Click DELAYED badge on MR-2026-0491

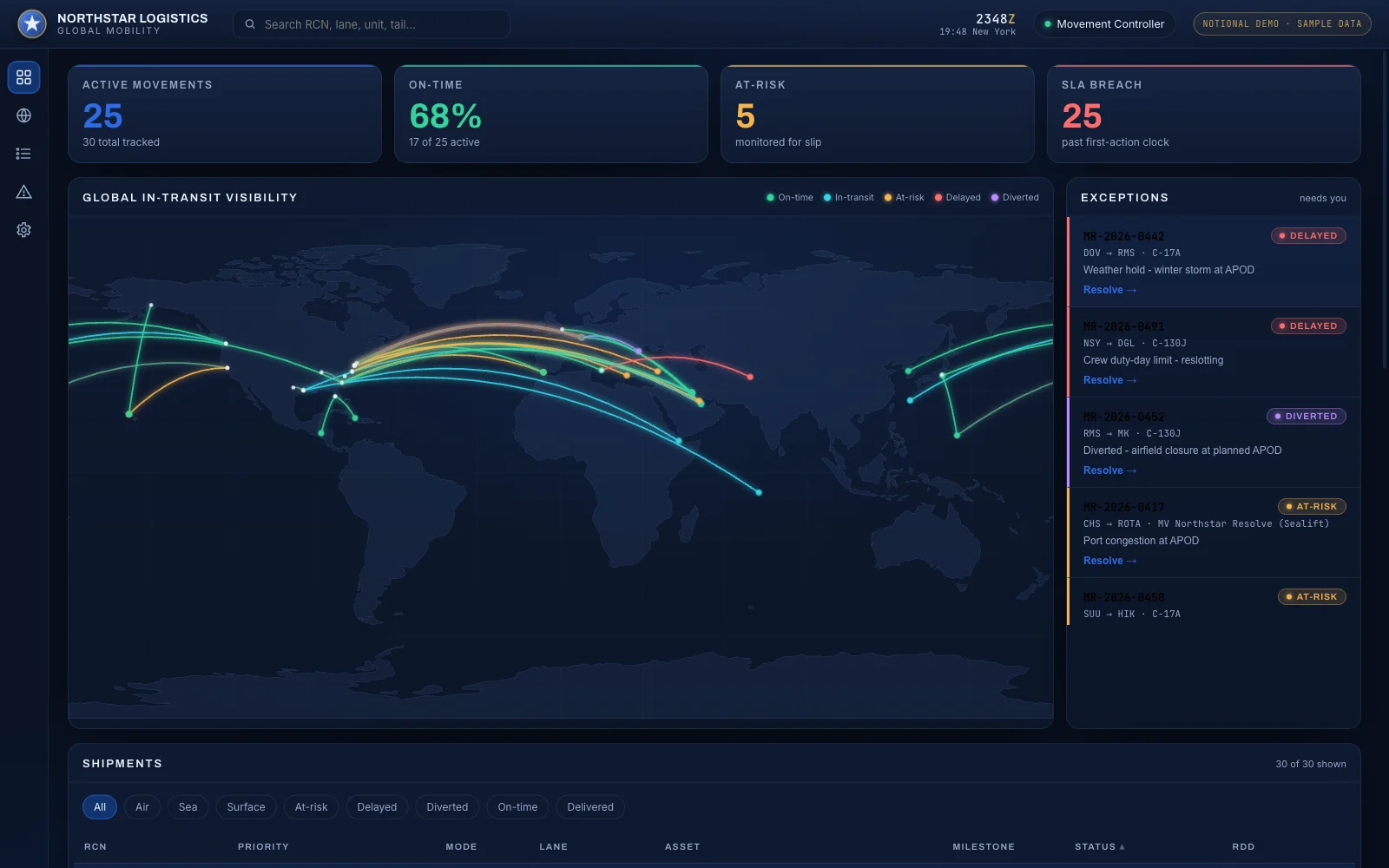(1308, 326)
